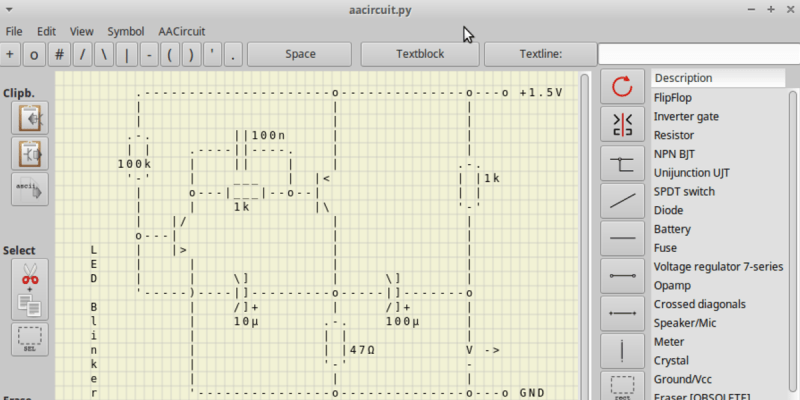Viewport: 800px width, 400px height.
Task: Click the 'o' character button
Action: click(x=36, y=54)
